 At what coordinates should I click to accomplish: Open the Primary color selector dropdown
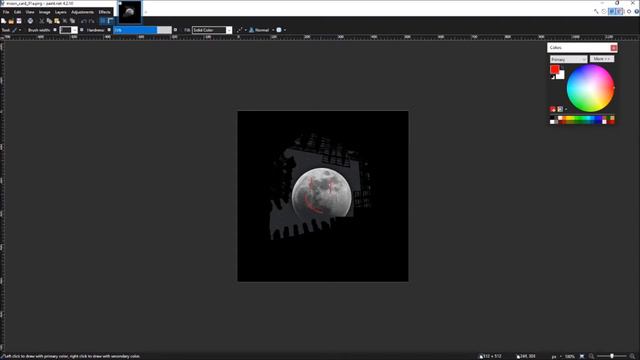[x=569, y=59]
